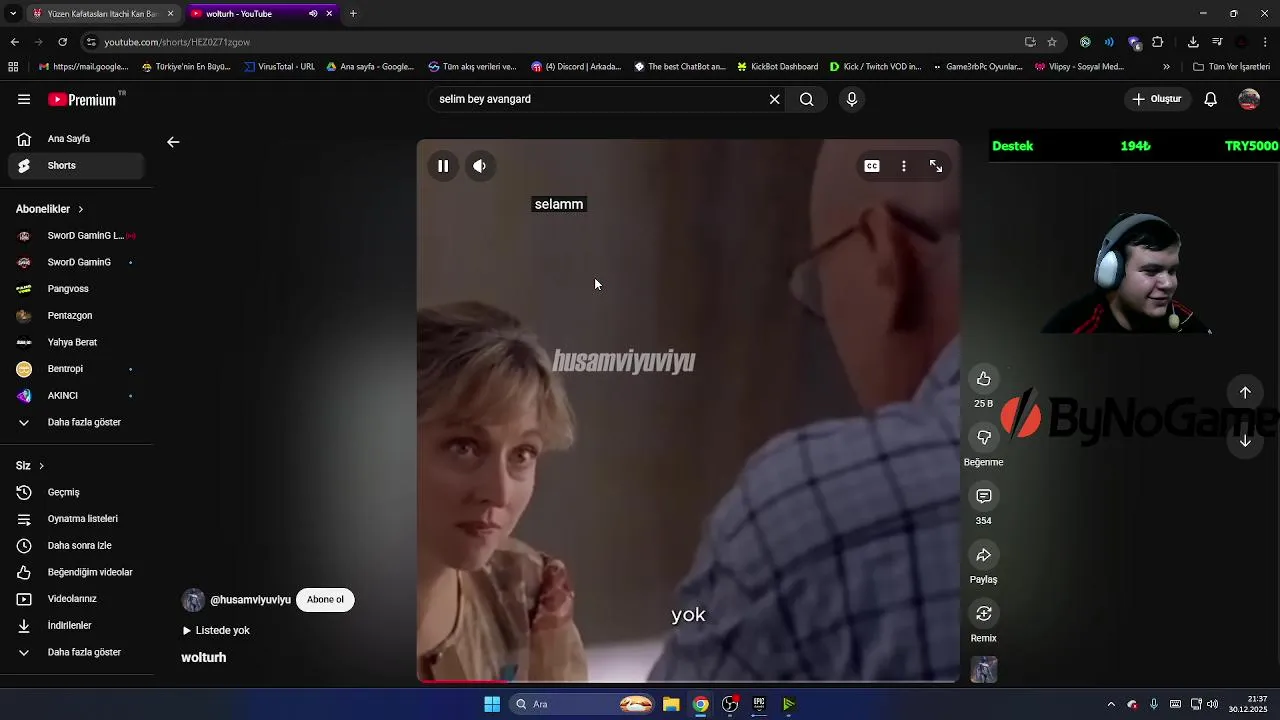Share the short via Paylaş

click(984, 555)
